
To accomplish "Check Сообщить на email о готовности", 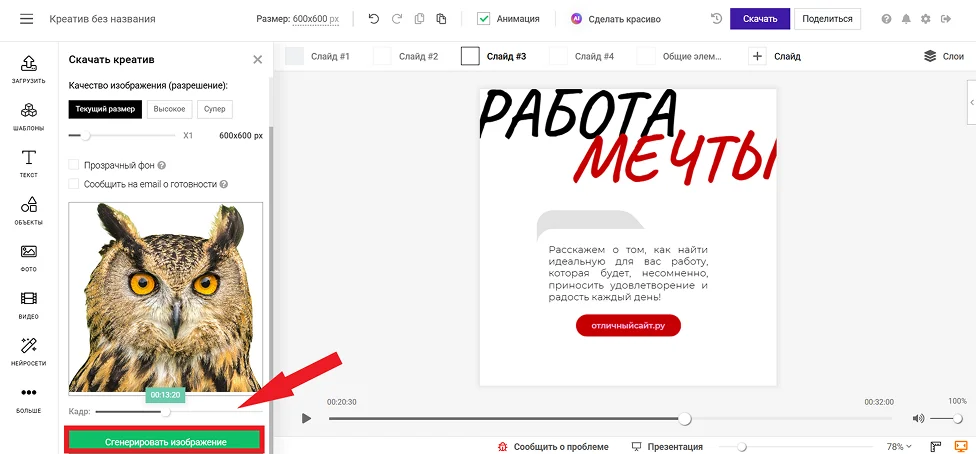I will pos(73,184).
